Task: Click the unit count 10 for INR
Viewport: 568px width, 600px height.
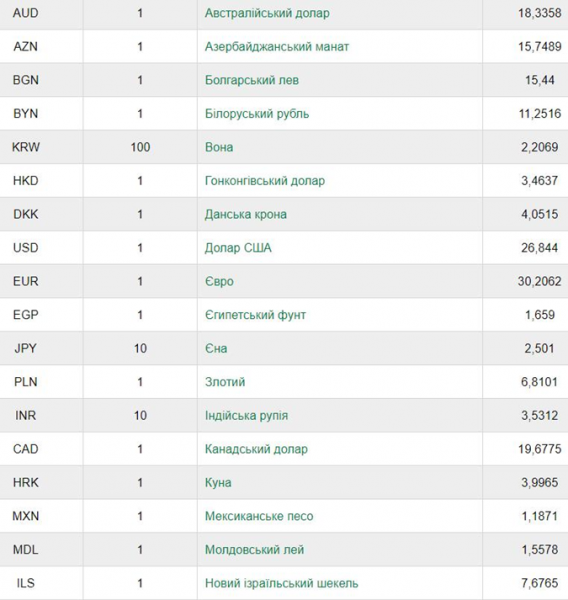Action: click(x=140, y=416)
